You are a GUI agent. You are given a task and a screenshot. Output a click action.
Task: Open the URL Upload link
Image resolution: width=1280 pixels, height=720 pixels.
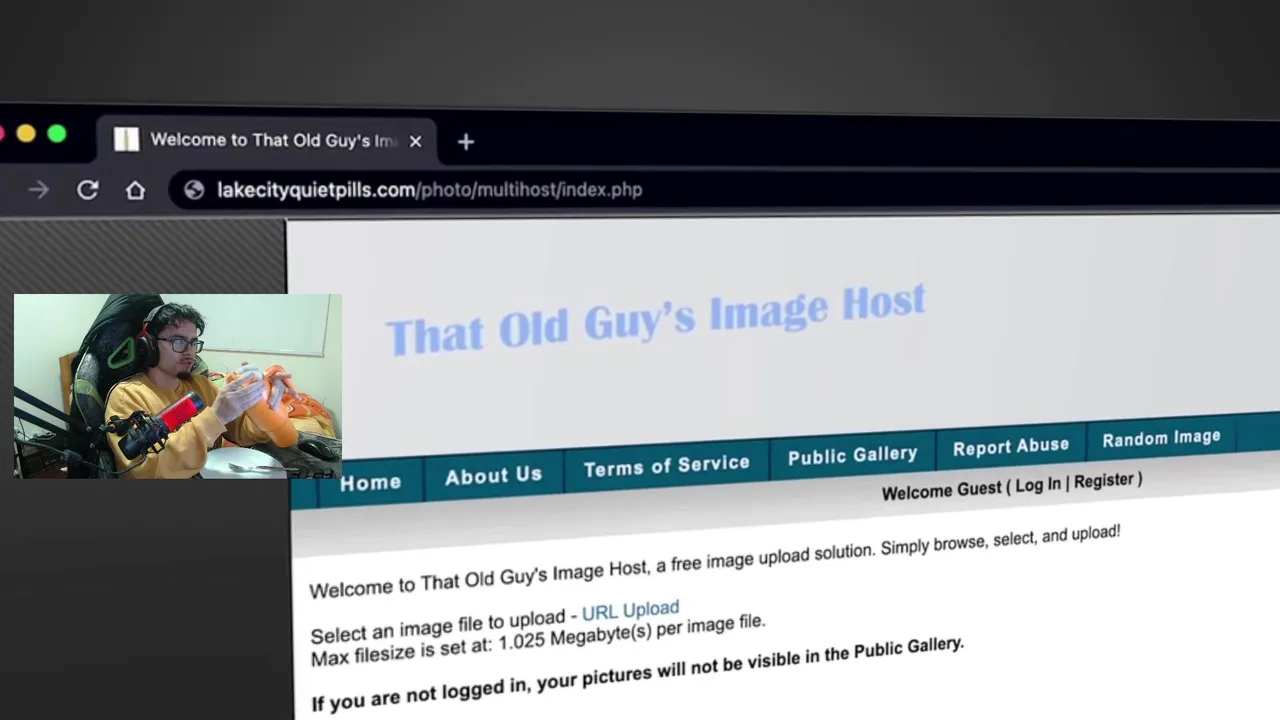[x=630, y=611]
